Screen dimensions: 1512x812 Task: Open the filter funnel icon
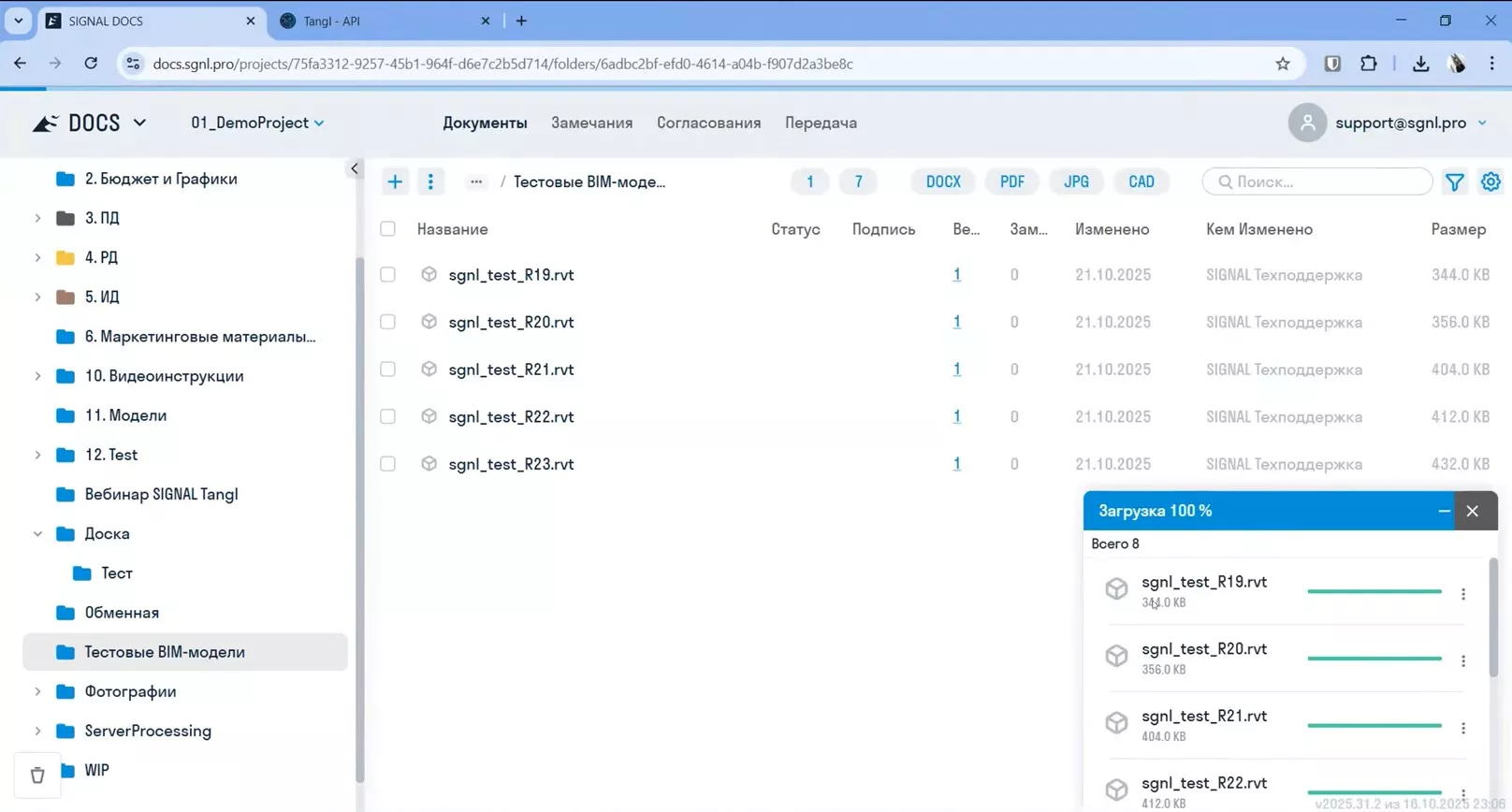pyautogui.click(x=1454, y=182)
